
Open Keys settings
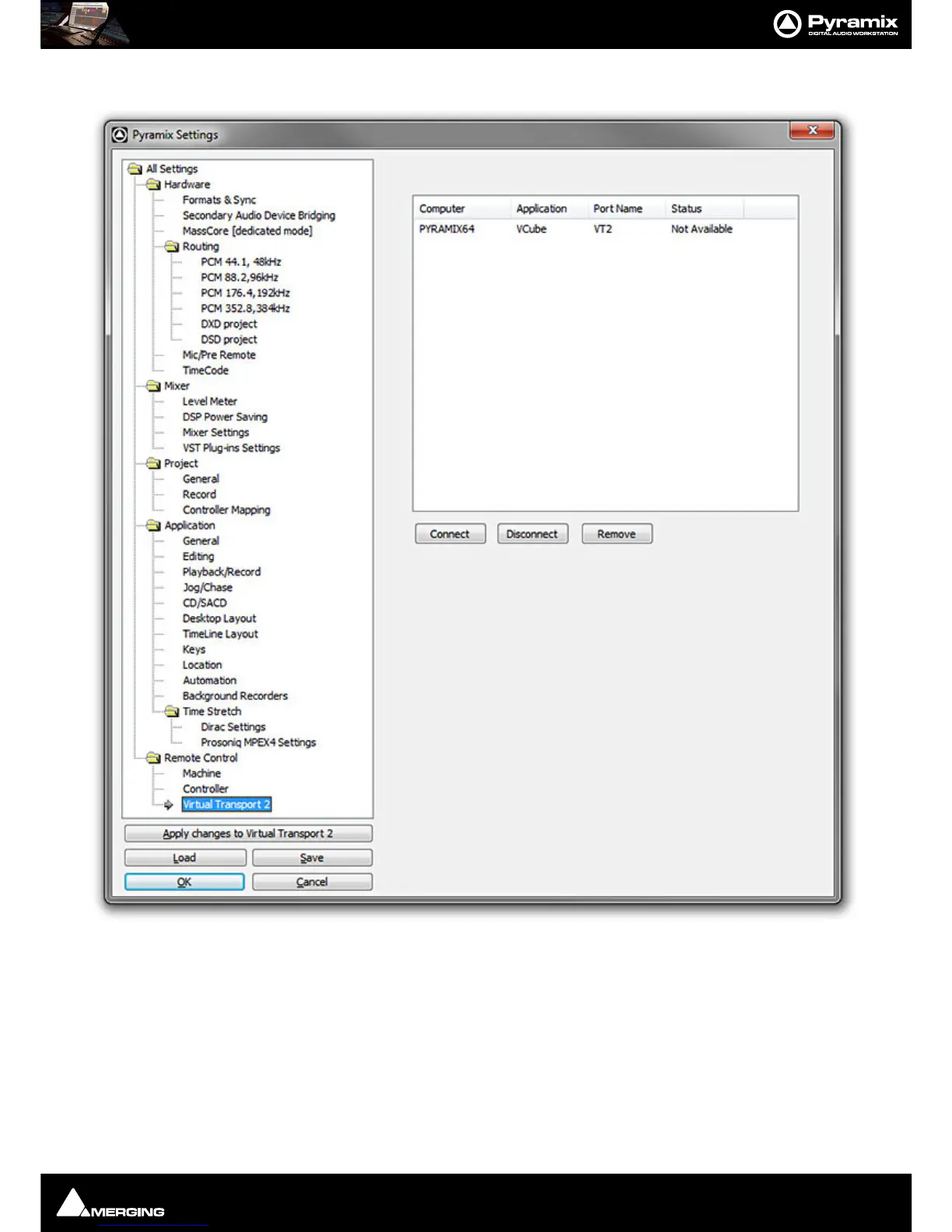point(194,649)
